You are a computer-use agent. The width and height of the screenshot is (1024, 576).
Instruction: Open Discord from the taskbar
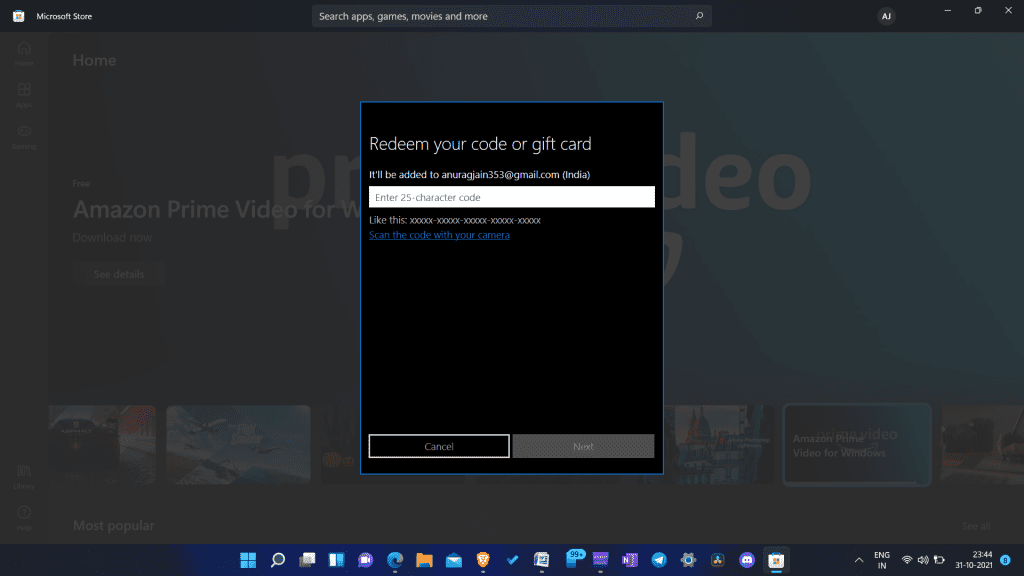745,561
